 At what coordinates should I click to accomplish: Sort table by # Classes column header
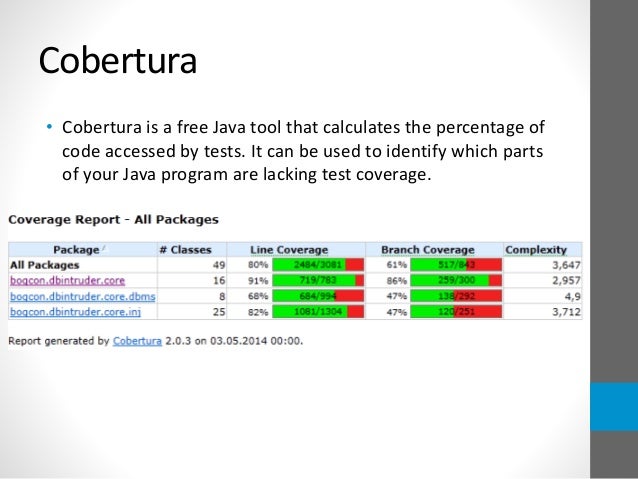coord(186,250)
